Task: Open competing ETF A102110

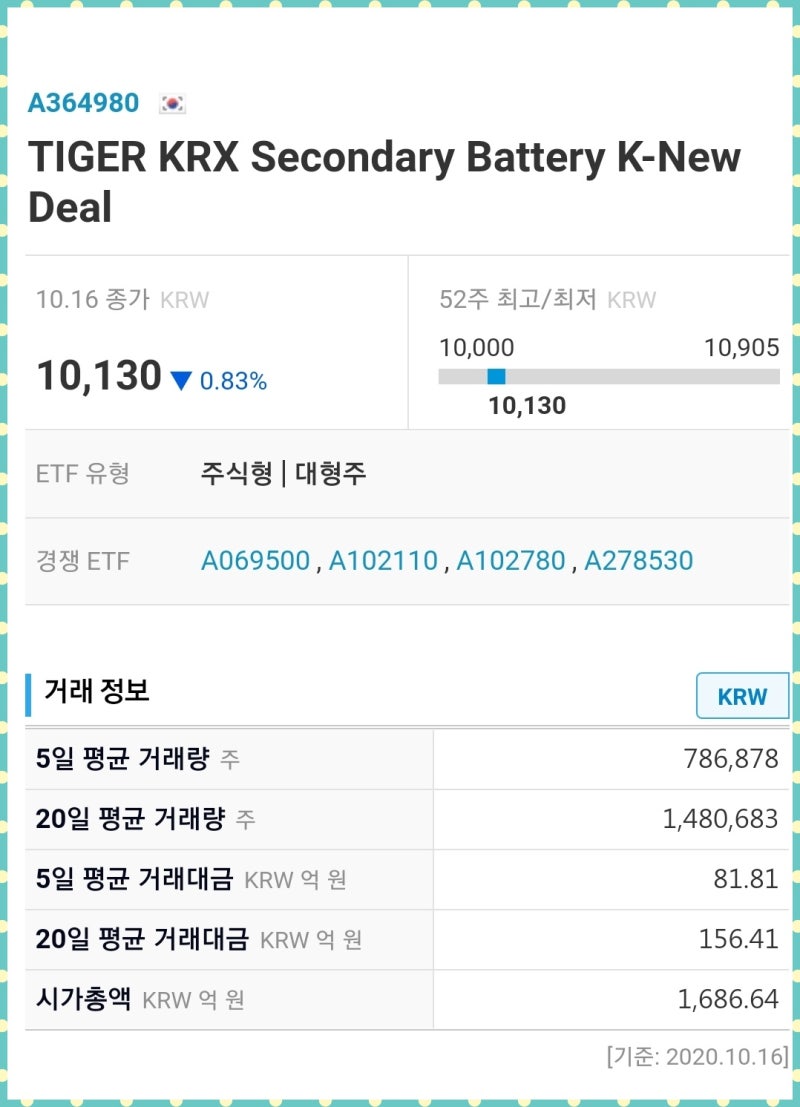Action: pos(381,561)
